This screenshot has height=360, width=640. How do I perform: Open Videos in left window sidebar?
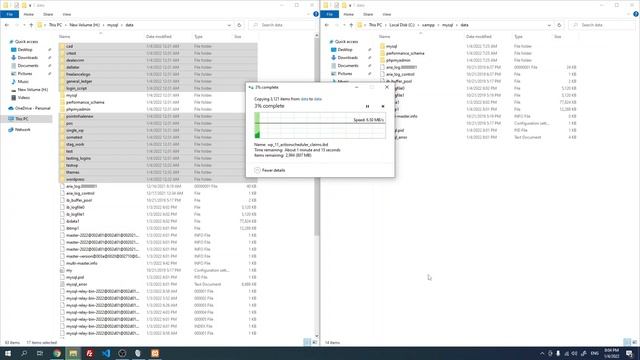[23, 98]
